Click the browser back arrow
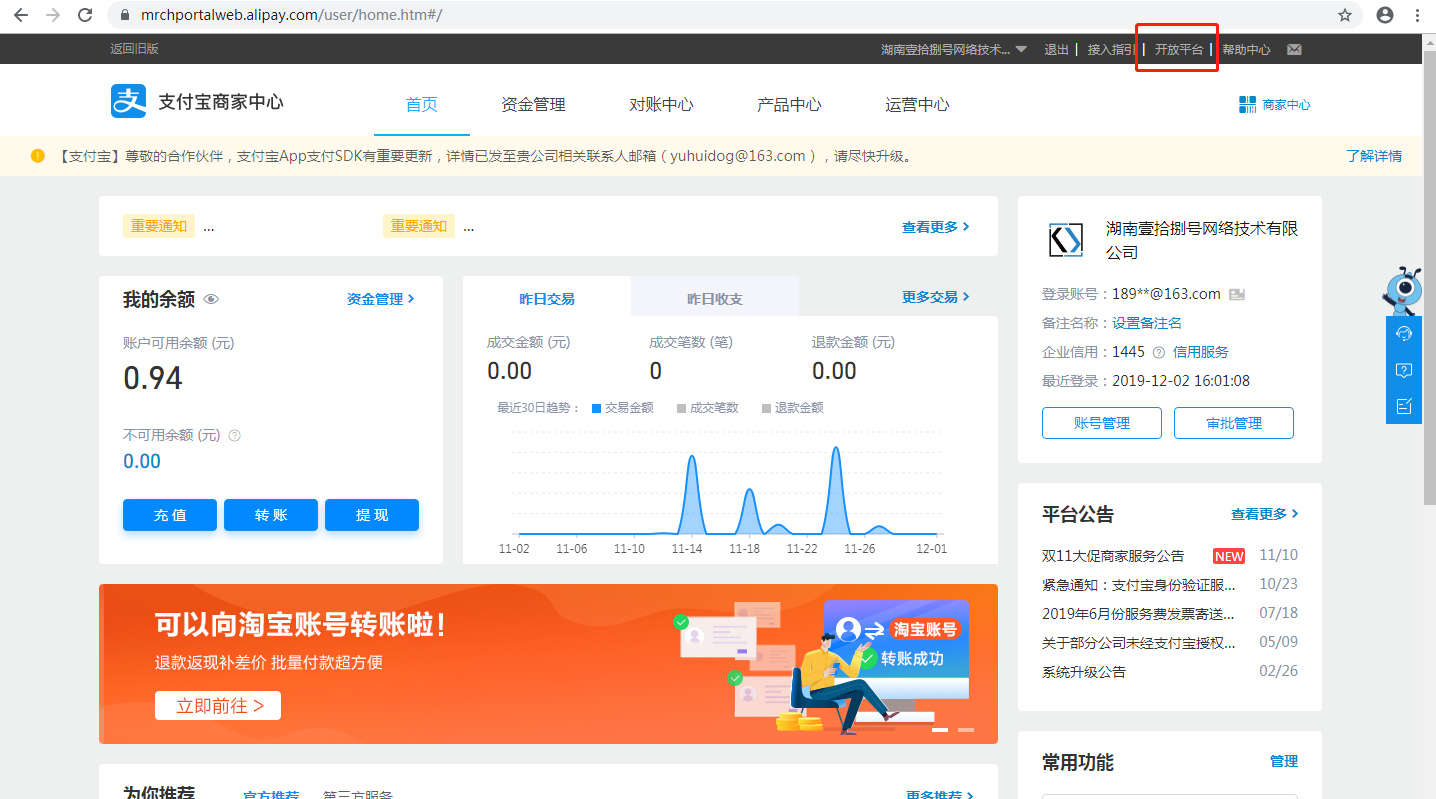Image resolution: width=1436 pixels, height=799 pixels. point(20,15)
